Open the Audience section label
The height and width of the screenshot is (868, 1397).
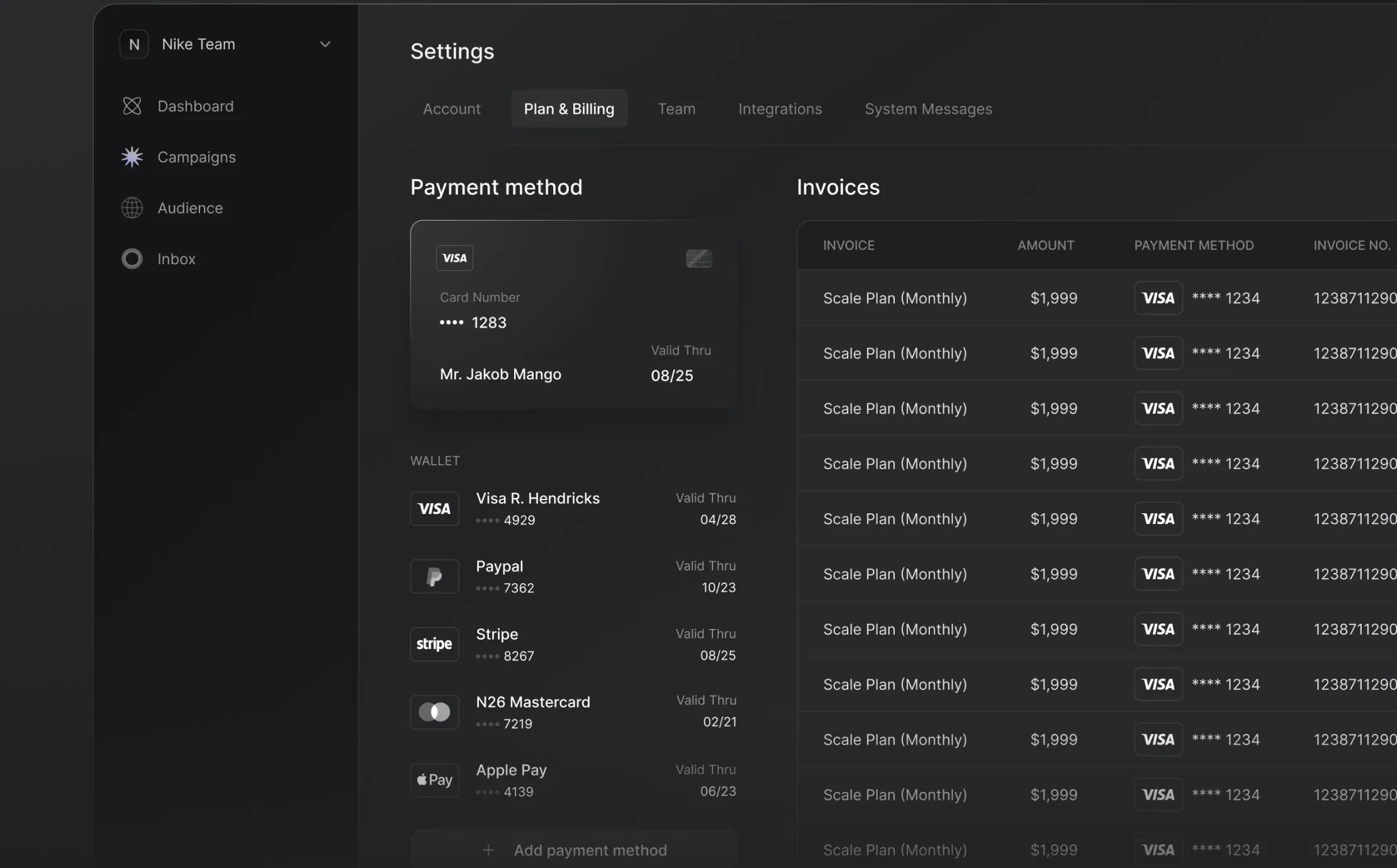coord(190,208)
